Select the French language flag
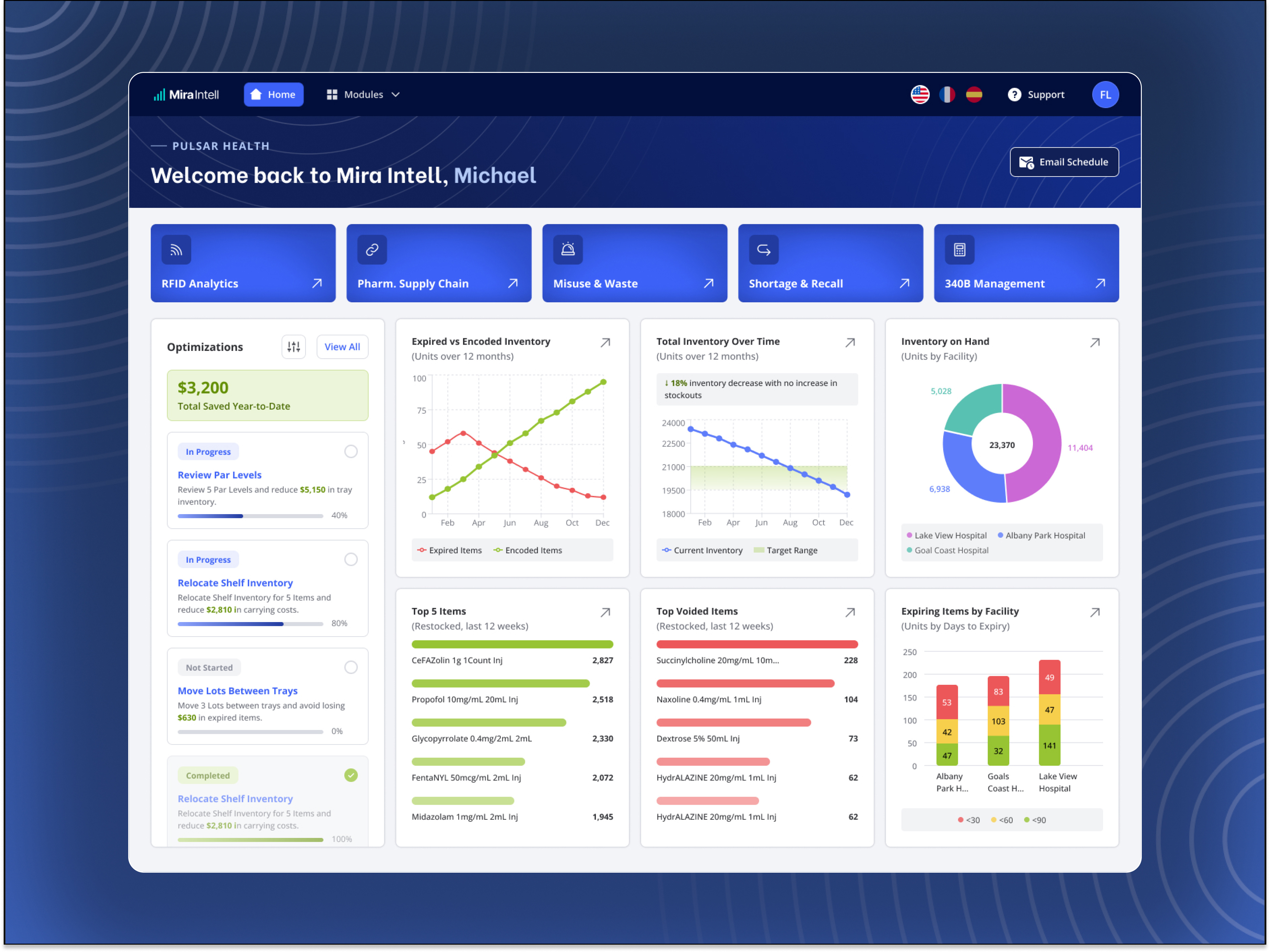 [947, 94]
